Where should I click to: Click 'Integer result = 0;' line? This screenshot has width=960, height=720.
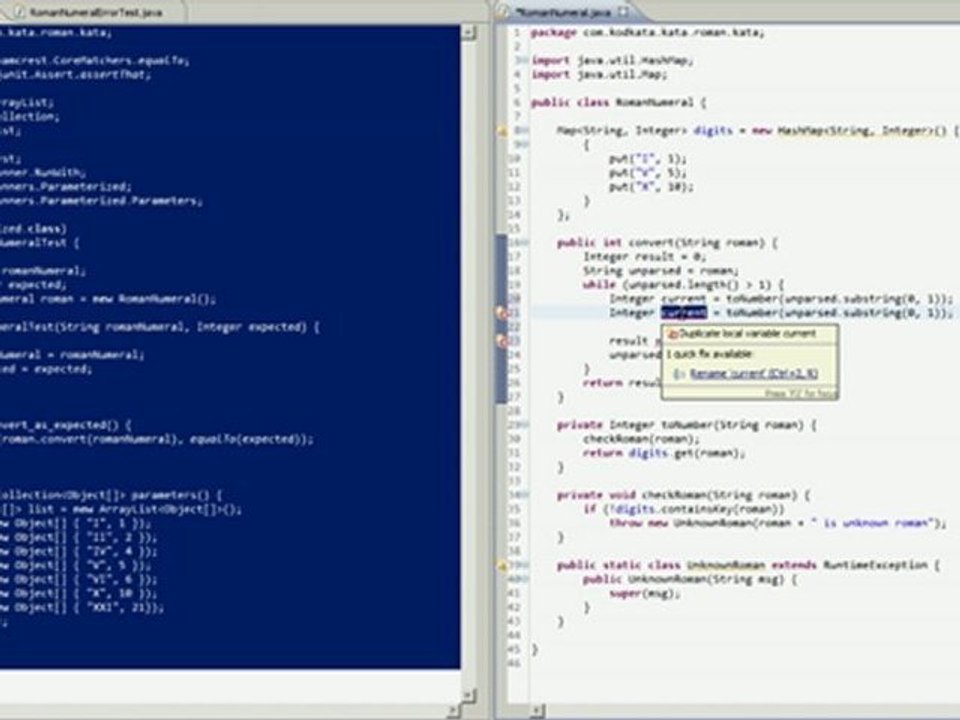[644, 257]
